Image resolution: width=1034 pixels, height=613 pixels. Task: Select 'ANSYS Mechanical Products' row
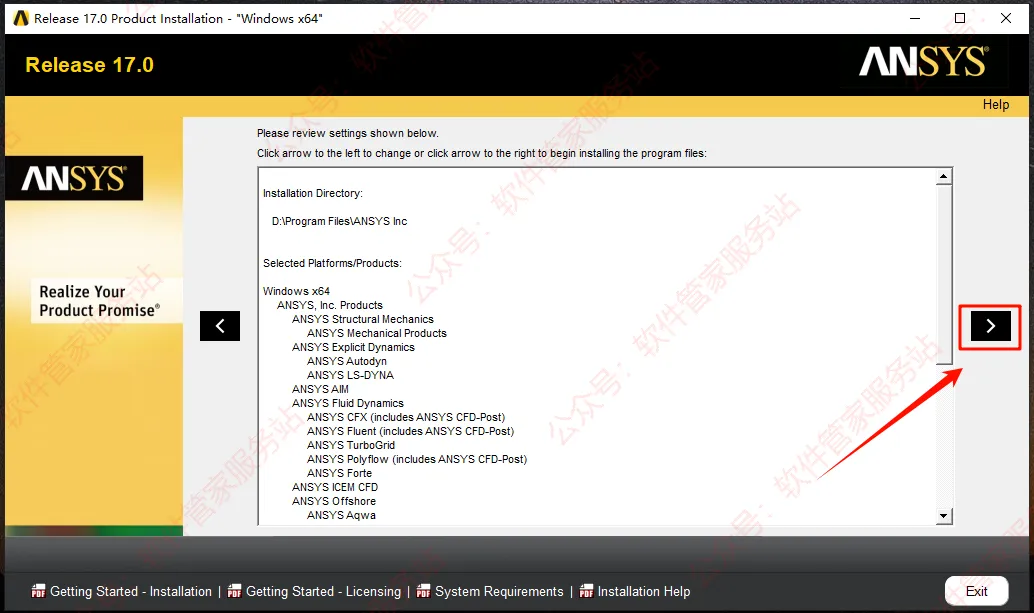(x=377, y=334)
